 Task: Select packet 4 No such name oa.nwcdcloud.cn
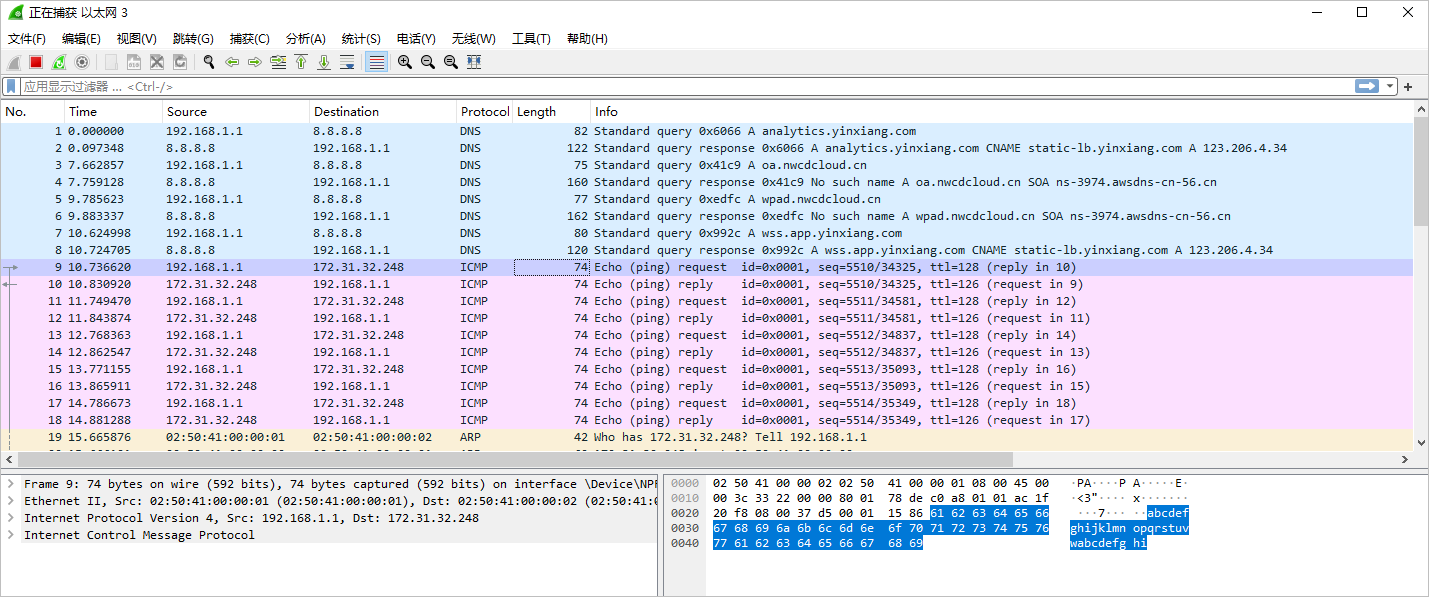pyautogui.click(x=707, y=182)
